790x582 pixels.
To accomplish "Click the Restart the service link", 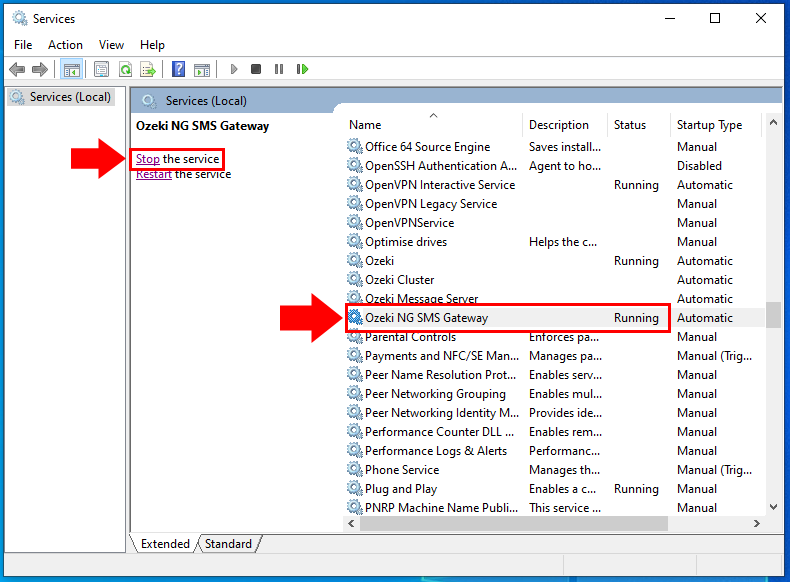I will pos(154,174).
